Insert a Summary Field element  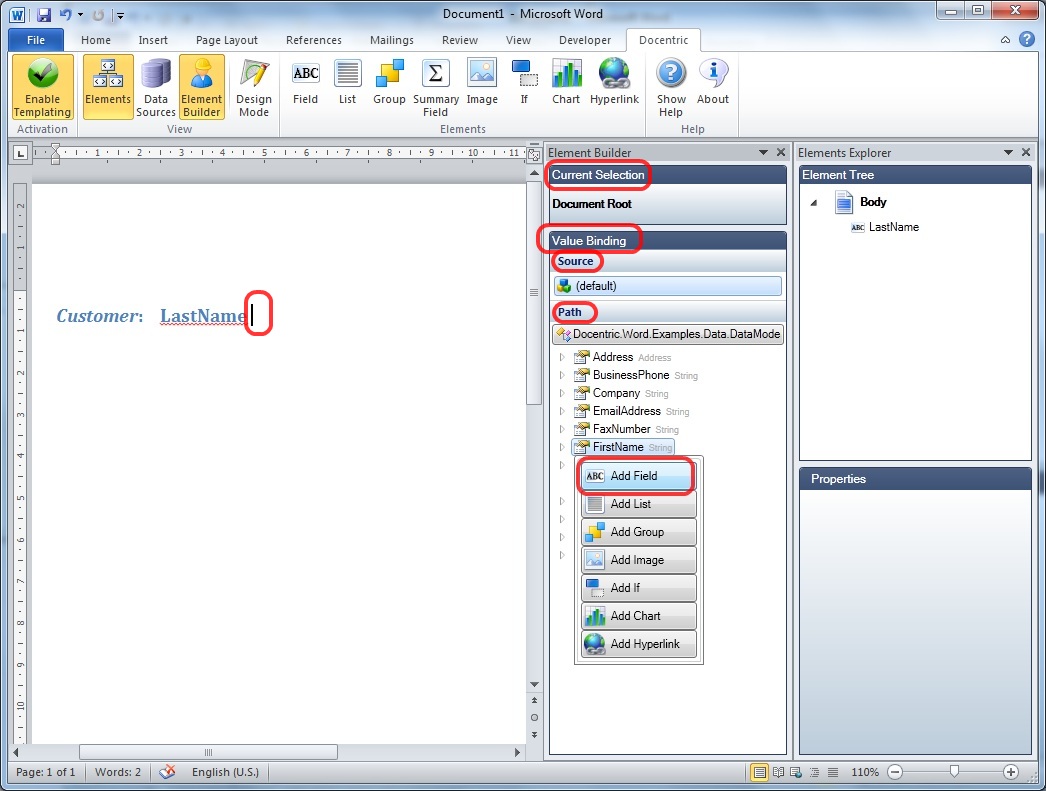pos(436,88)
